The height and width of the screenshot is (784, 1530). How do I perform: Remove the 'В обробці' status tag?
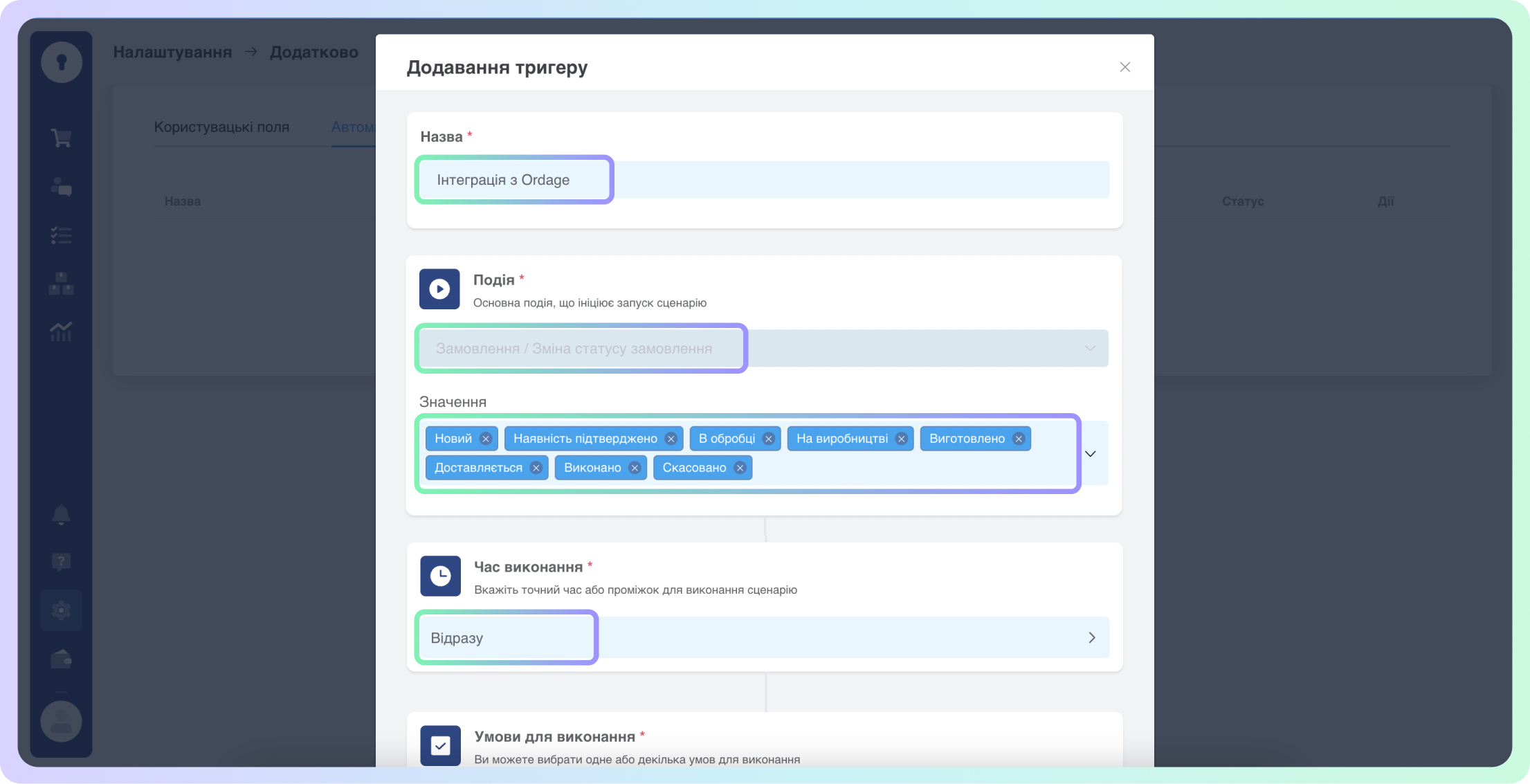[768, 439]
